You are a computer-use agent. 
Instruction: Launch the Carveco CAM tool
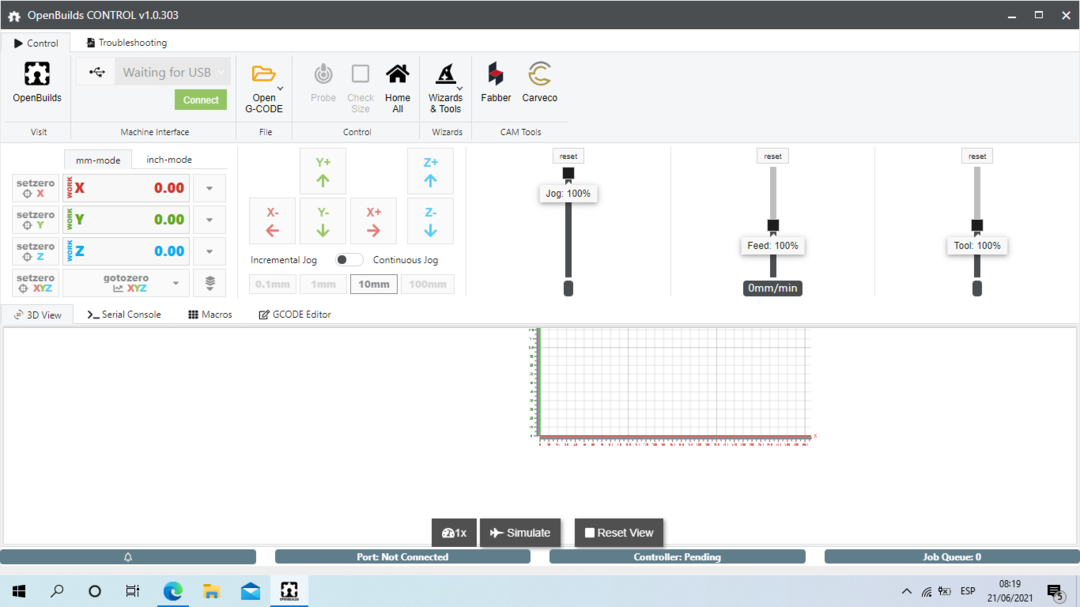539,76
